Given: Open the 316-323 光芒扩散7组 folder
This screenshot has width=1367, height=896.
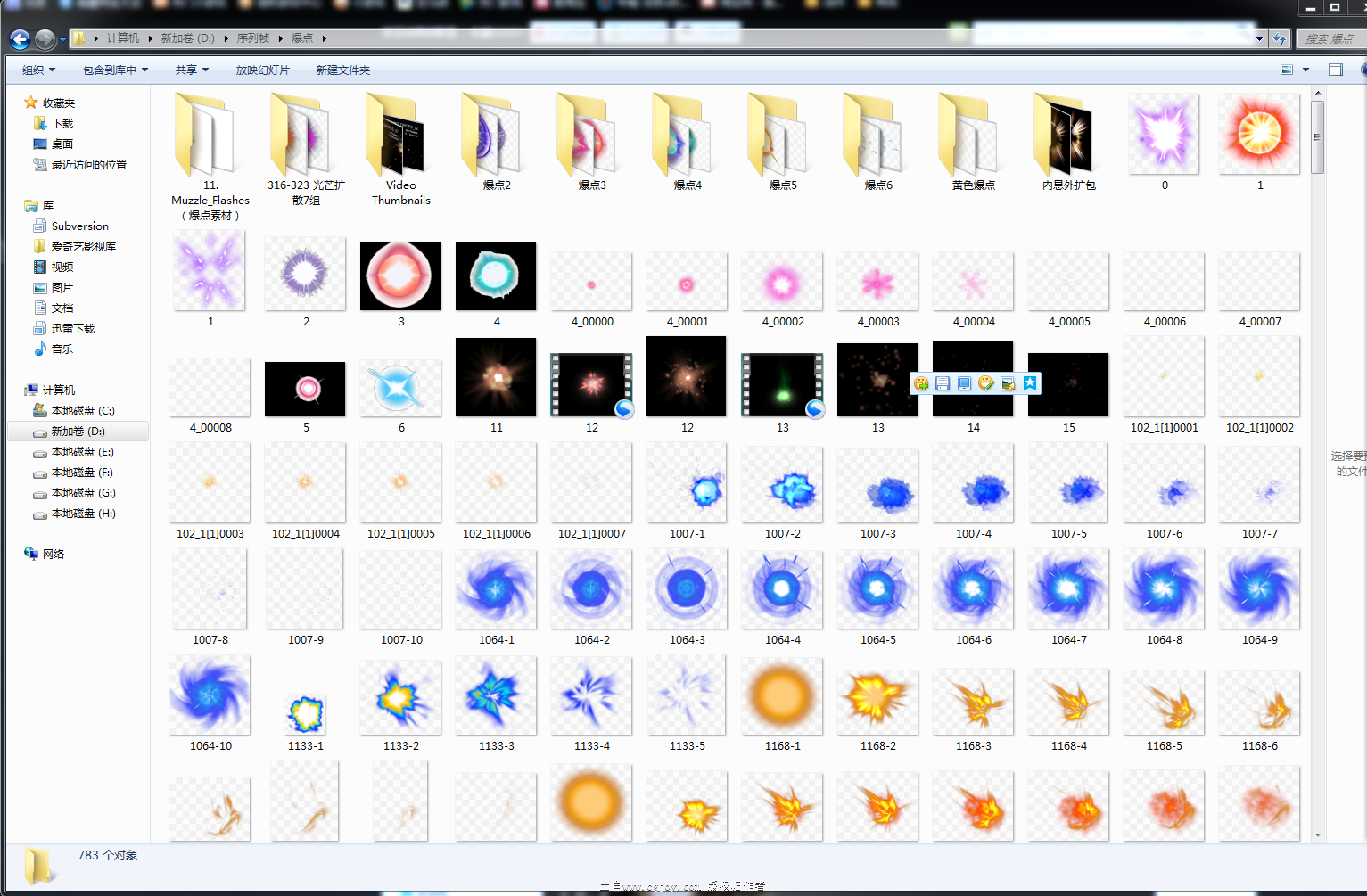Looking at the screenshot, I should click(x=306, y=149).
